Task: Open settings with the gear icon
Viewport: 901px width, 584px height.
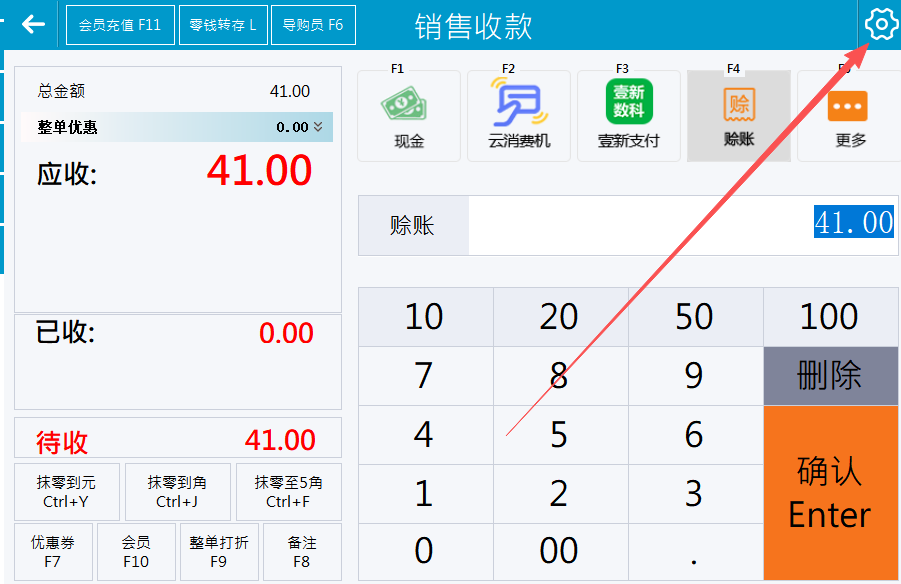Action: 880,24
